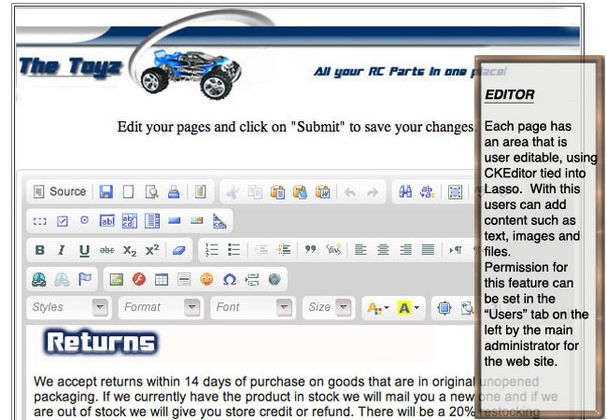This screenshot has width=607, height=420.
Task: Insert a table using the table icon
Action: 161,279
